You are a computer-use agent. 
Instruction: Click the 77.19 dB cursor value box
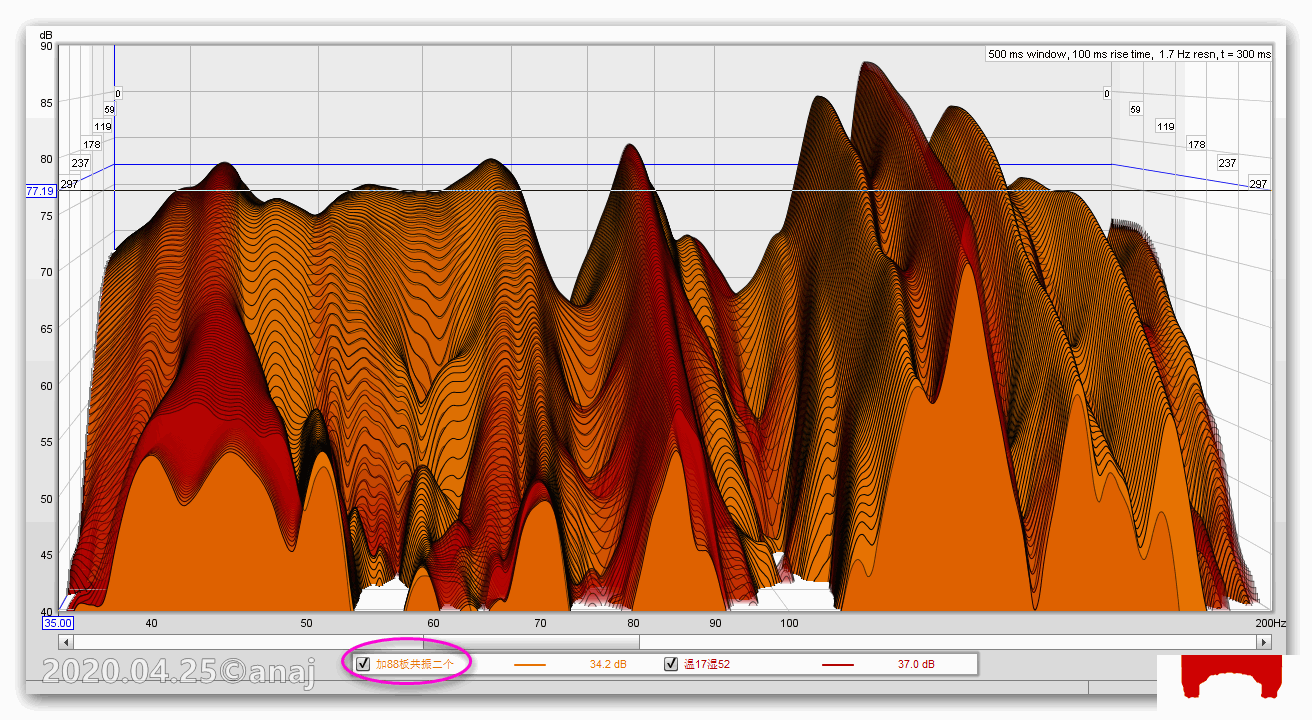[x=40, y=190]
